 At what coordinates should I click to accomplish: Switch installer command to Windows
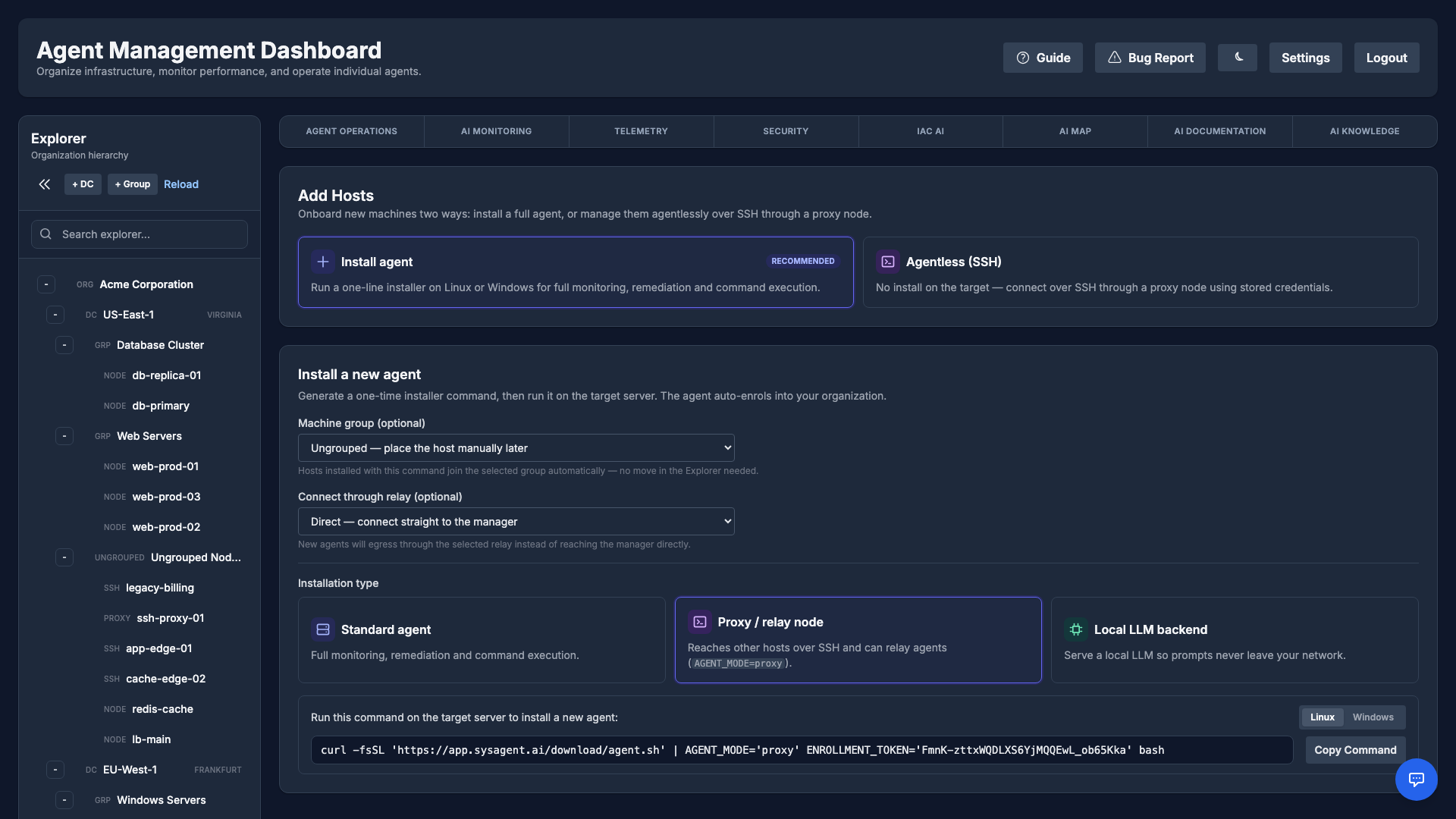(1373, 717)
